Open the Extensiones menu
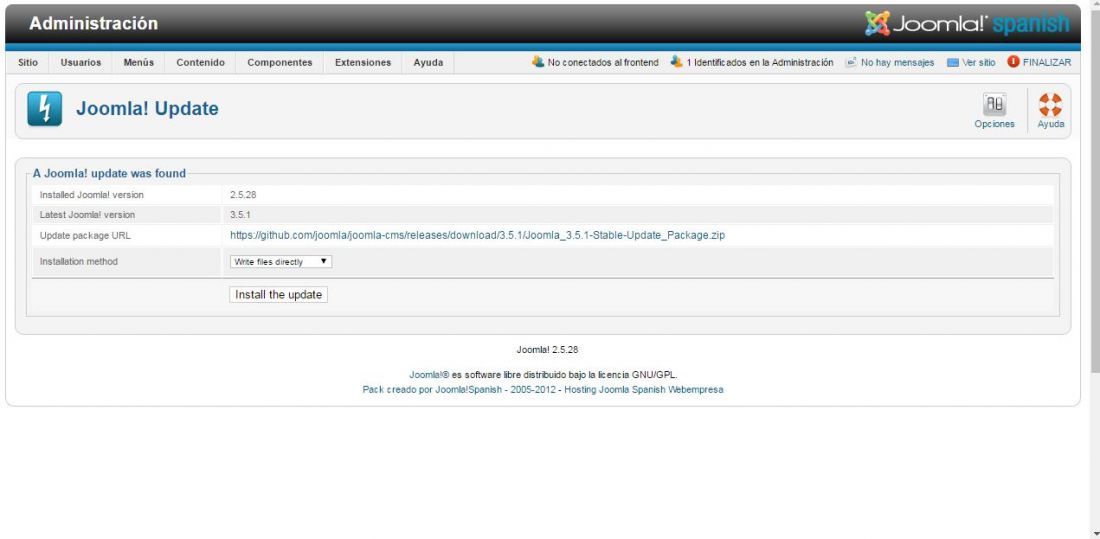This screenshot has height=539, width=1100. pyautogui.click(x=363, y=62)
